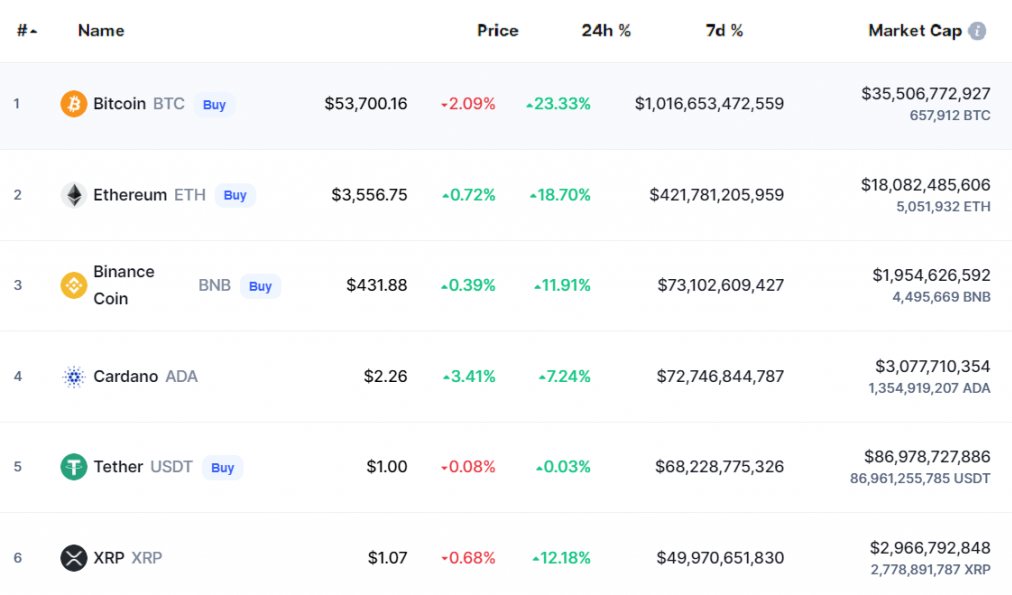Click Ethereum price $3,556.75
1012x595 pixels.
pos(369,195)
